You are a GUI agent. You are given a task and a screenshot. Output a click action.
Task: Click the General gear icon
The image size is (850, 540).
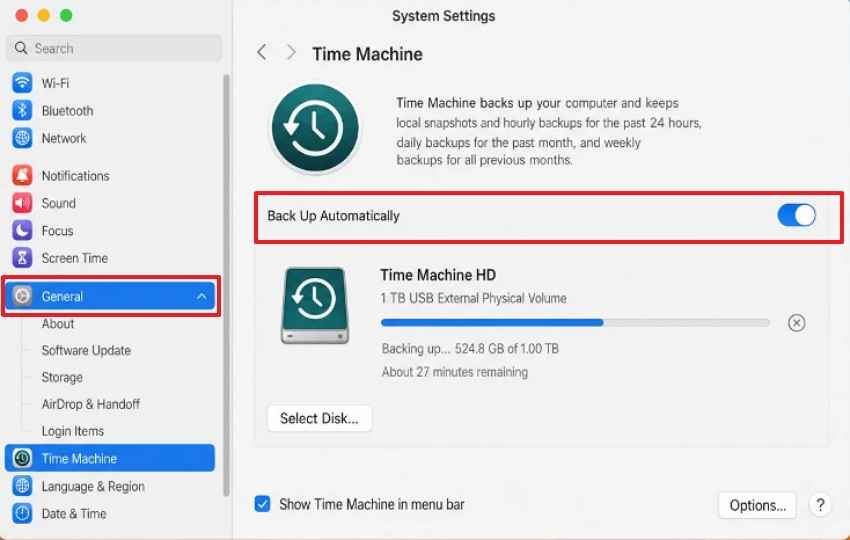(x=22, y=296)
